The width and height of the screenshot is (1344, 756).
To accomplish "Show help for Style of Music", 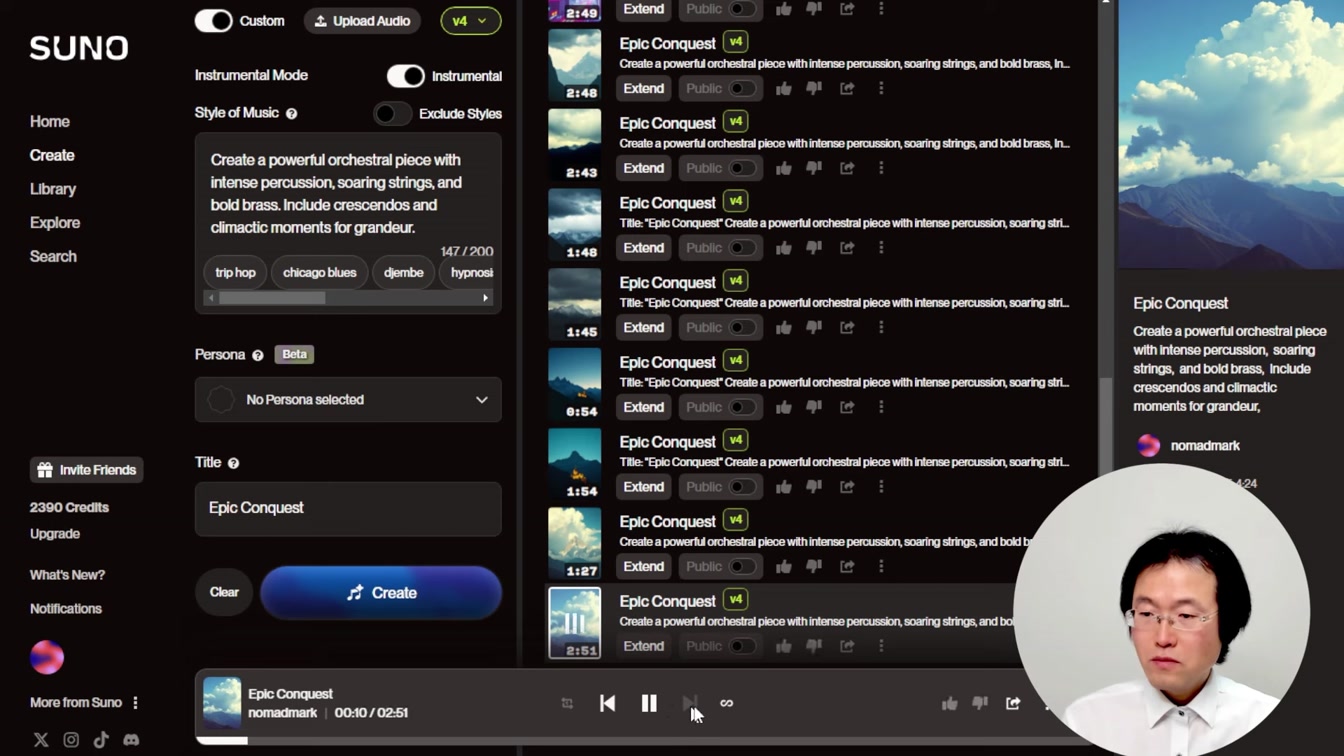I will coord(292,114).
